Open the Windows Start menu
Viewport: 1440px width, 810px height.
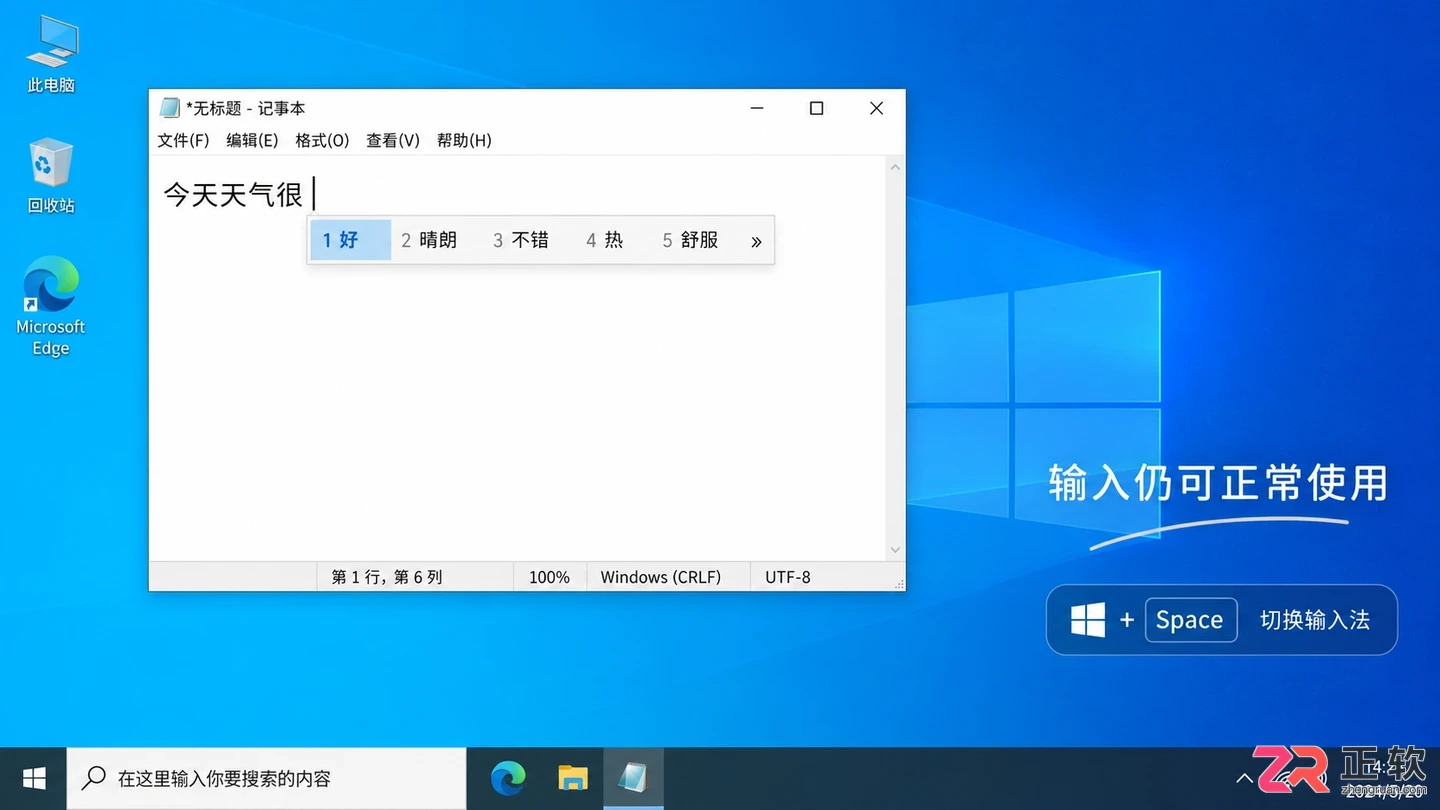pyautogui.click(x=34, y=778)
